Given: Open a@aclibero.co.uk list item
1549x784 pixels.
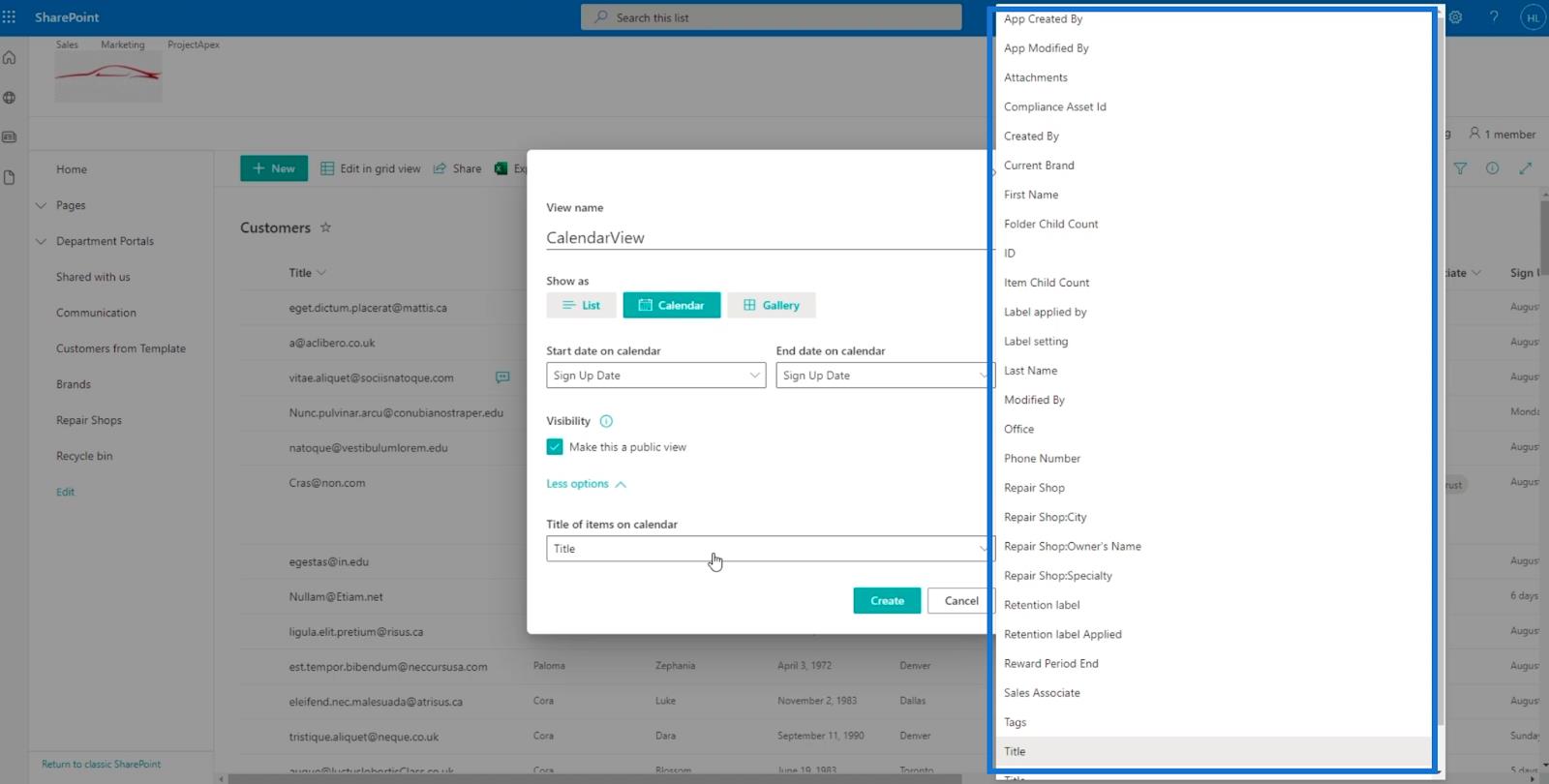Looking at the screenshot, I should pos(332,343).
